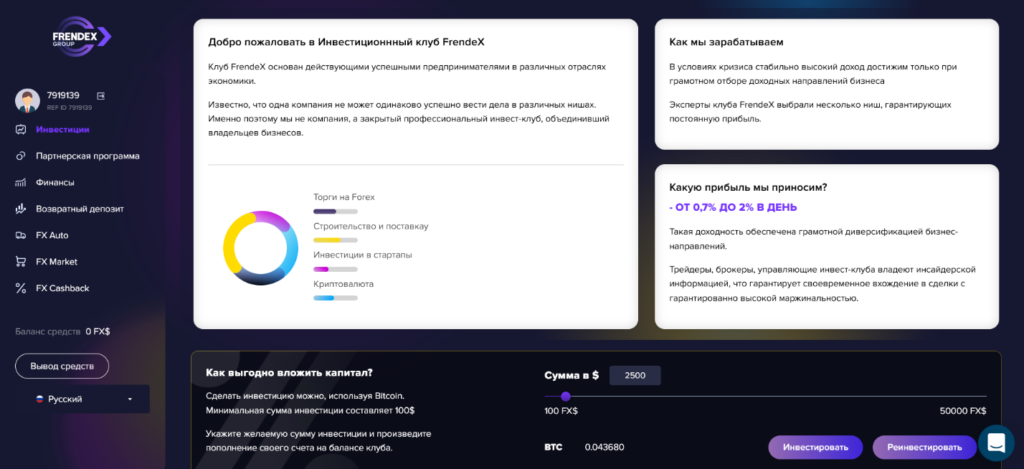
Task: Click the investment amount slider handle
Action: (x=566, y=396)
